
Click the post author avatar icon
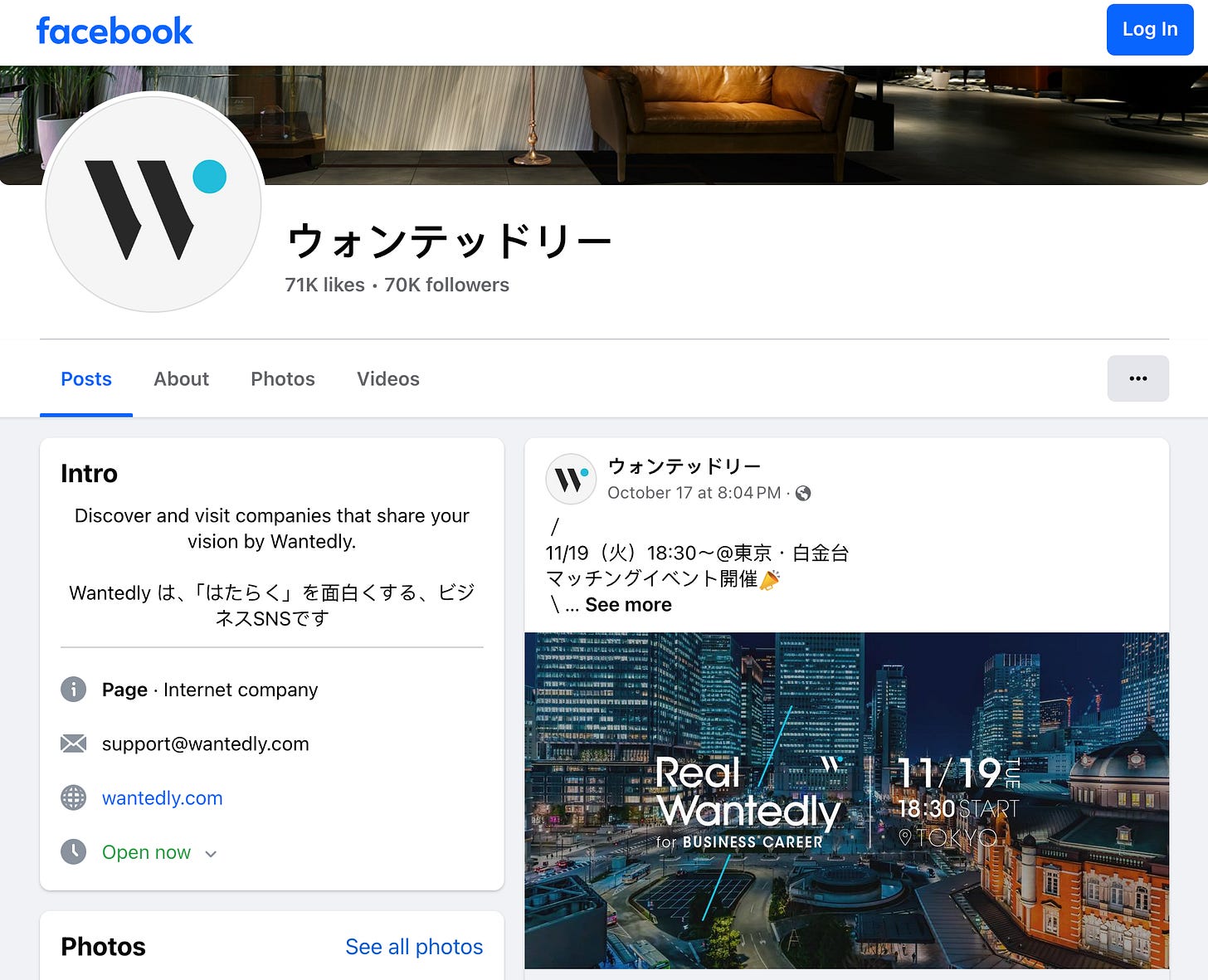tap(571, 479)
